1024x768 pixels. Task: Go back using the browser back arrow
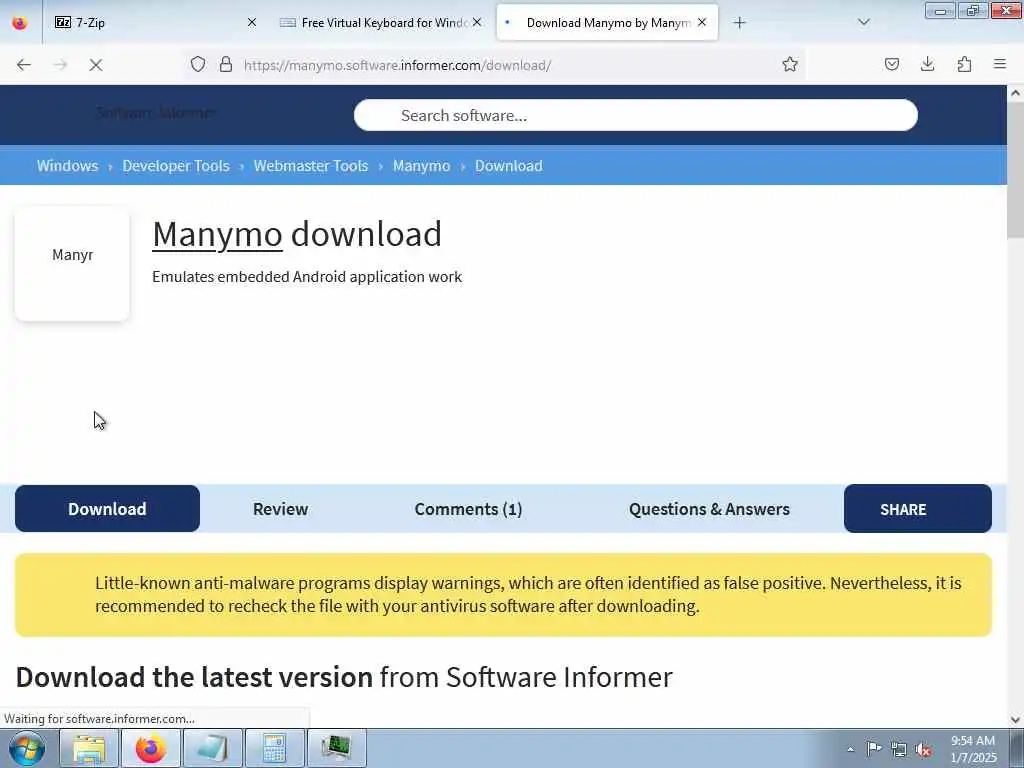24,65
